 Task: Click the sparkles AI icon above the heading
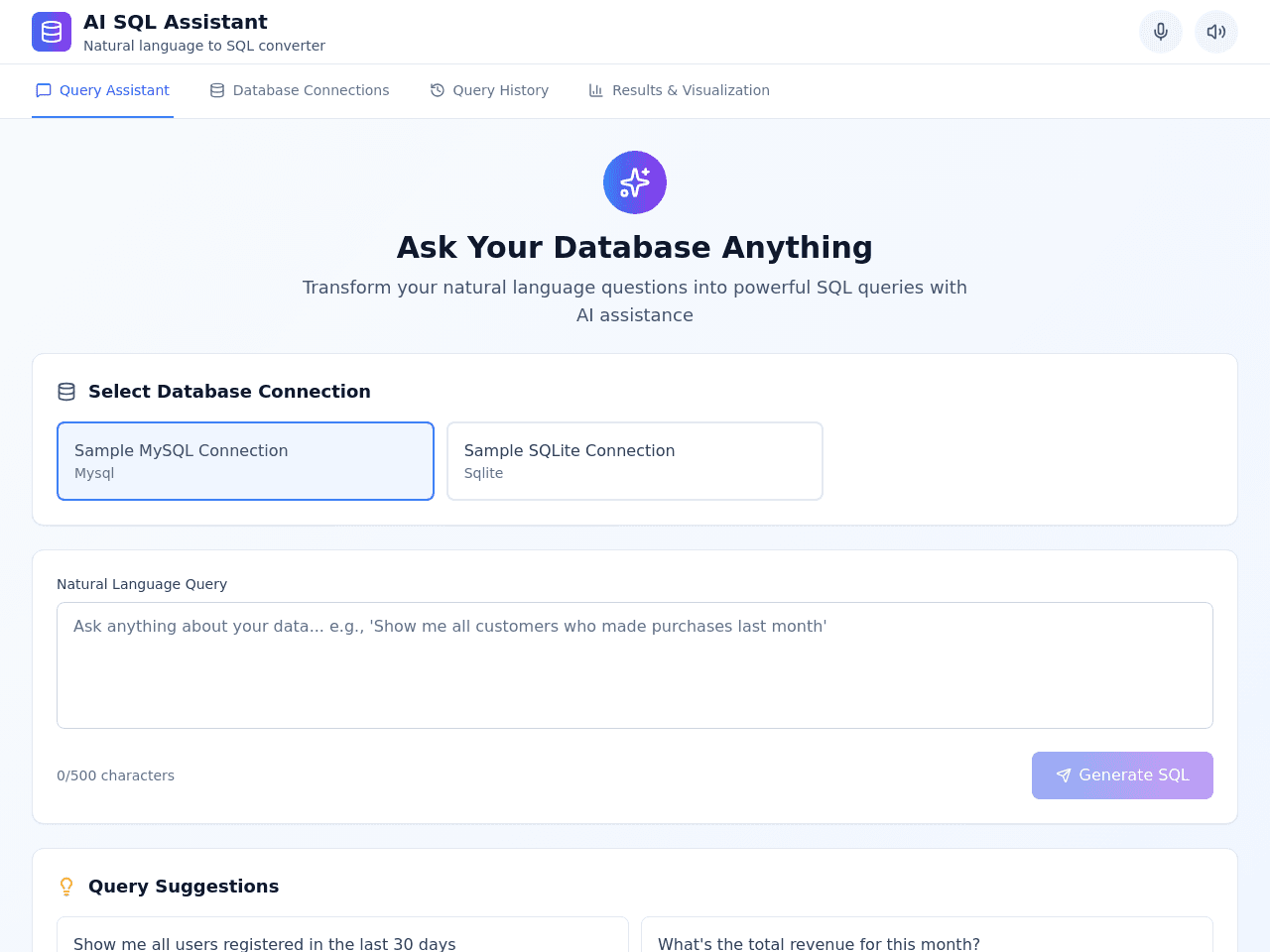(635, 182)
